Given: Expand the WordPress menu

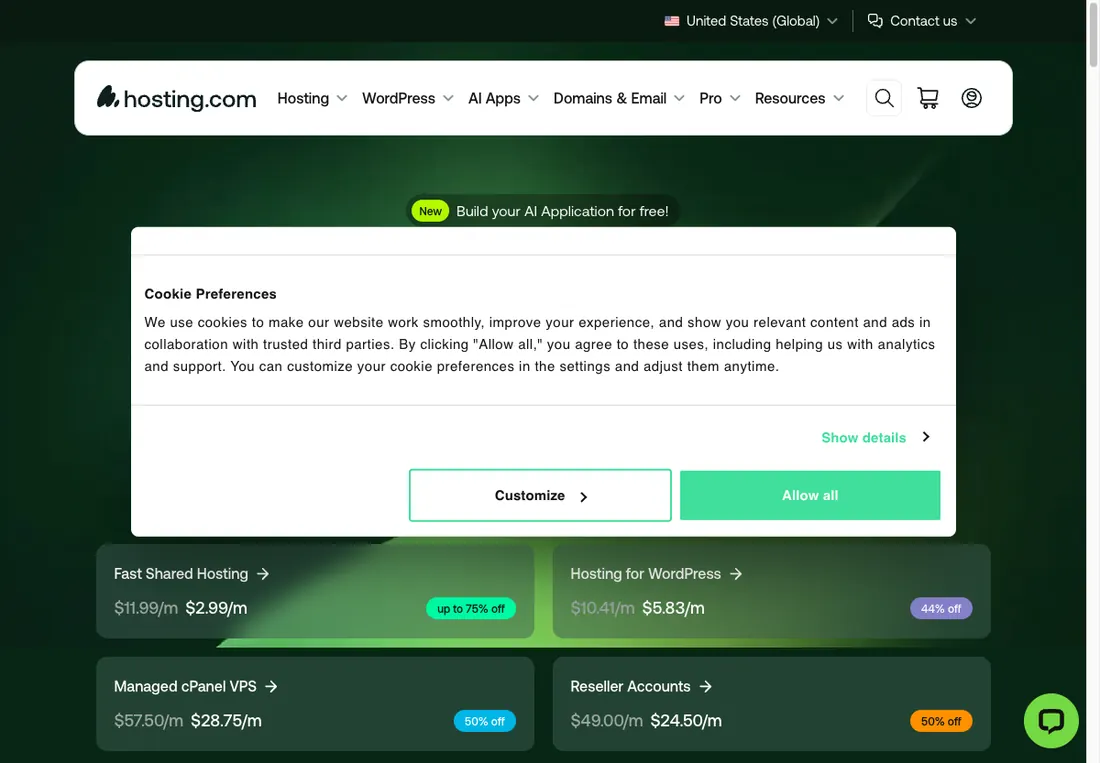Looking at the screenshot, I should [x=408, y=98].
